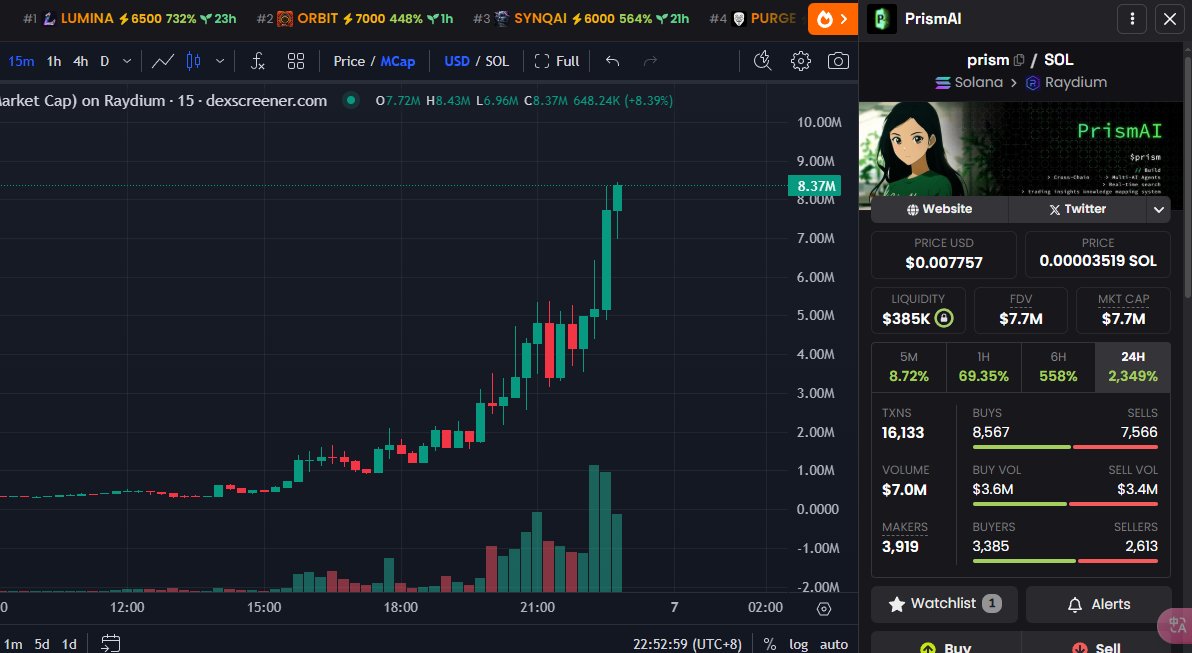Select the 24H stats tab
Viewport: 1192px width, 653px height.
[x=1133, y=366]
